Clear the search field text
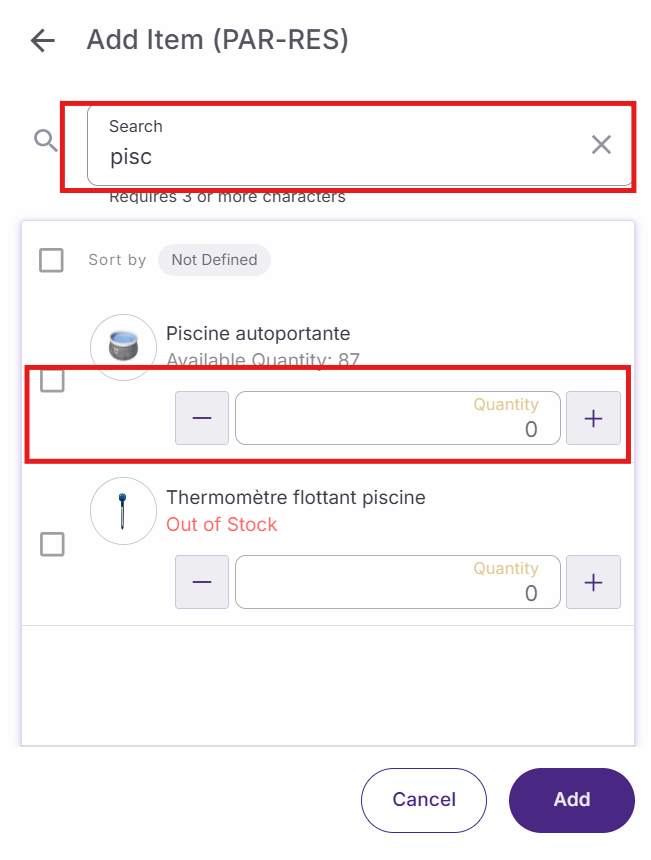 (x=601, y=145)
